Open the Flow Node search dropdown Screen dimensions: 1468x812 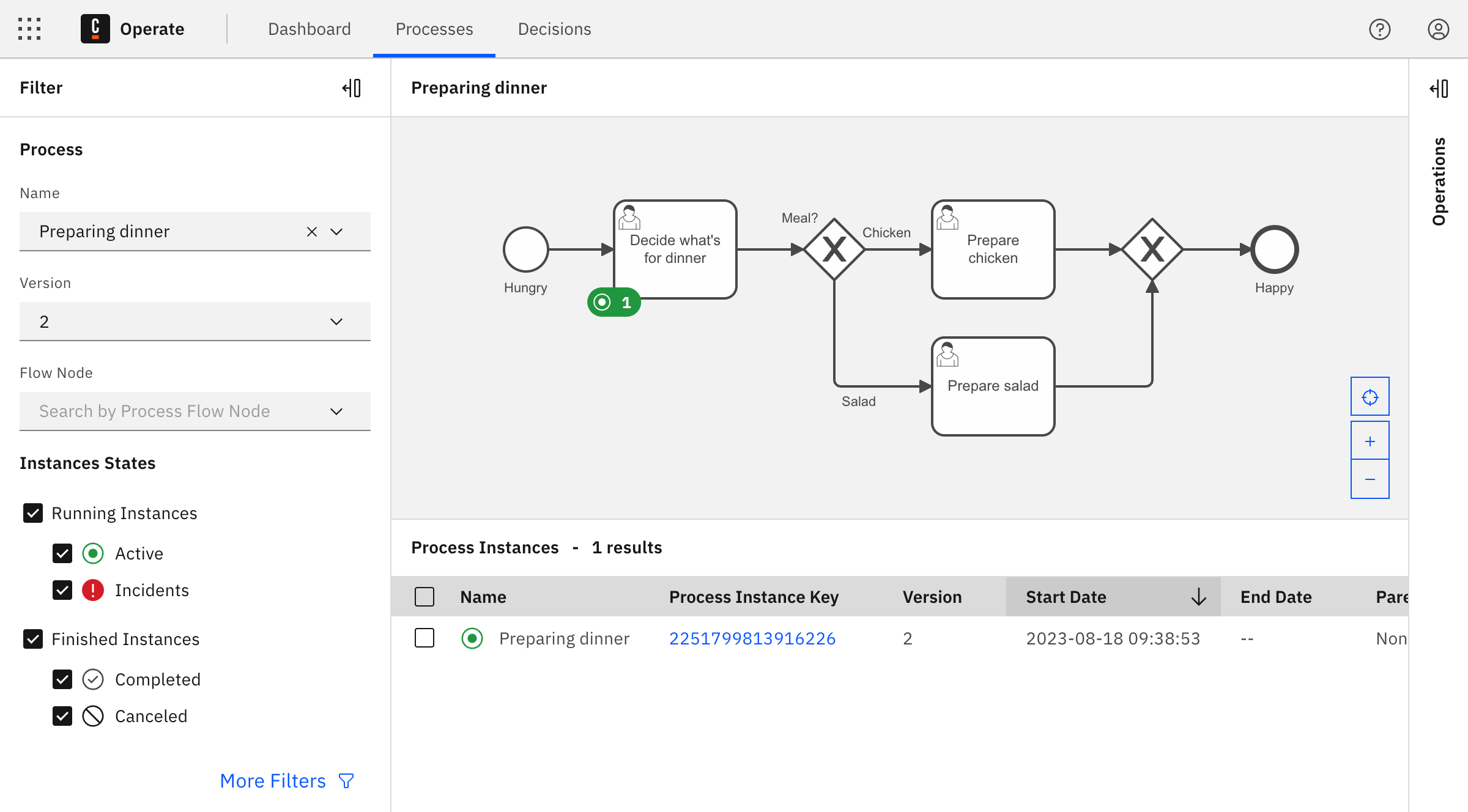(x=335, y=411)
